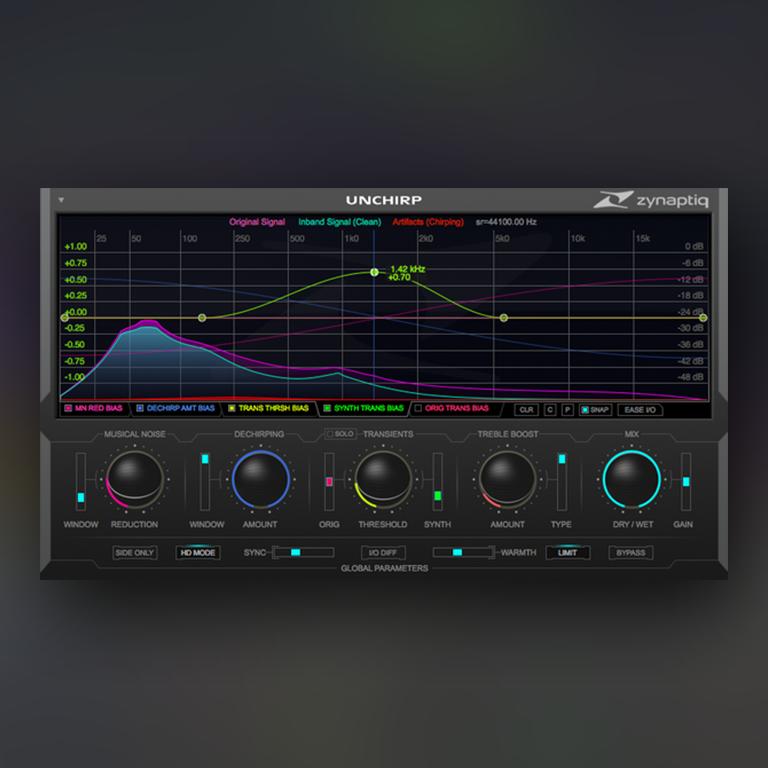This screenshot has width=768, height=768.
Task: Click the Inband Signal (Clean) legend label
Action: point(339,222)
